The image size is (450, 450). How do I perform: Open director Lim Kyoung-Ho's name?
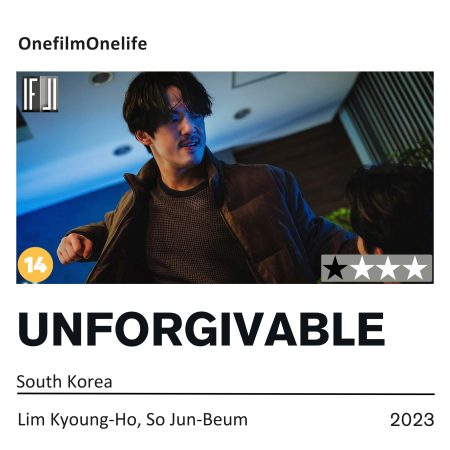pyautogui.click(x=77, y=420)
